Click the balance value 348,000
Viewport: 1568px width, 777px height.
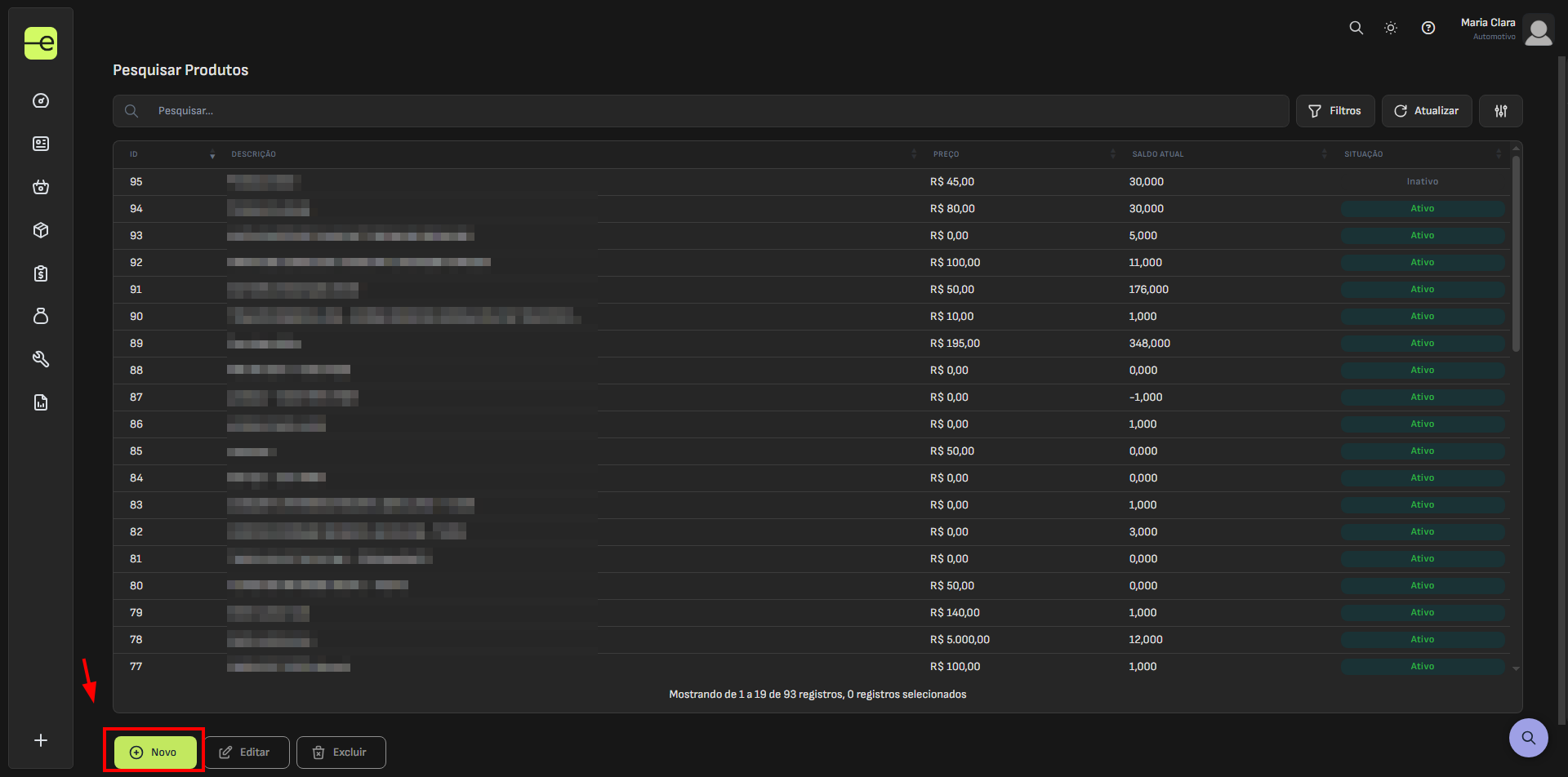1149,344
